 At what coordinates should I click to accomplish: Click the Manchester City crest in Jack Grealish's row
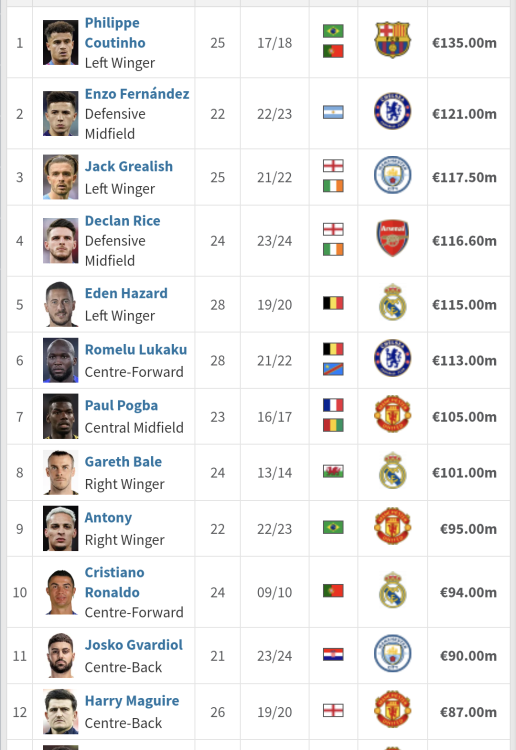pos(392,175)
